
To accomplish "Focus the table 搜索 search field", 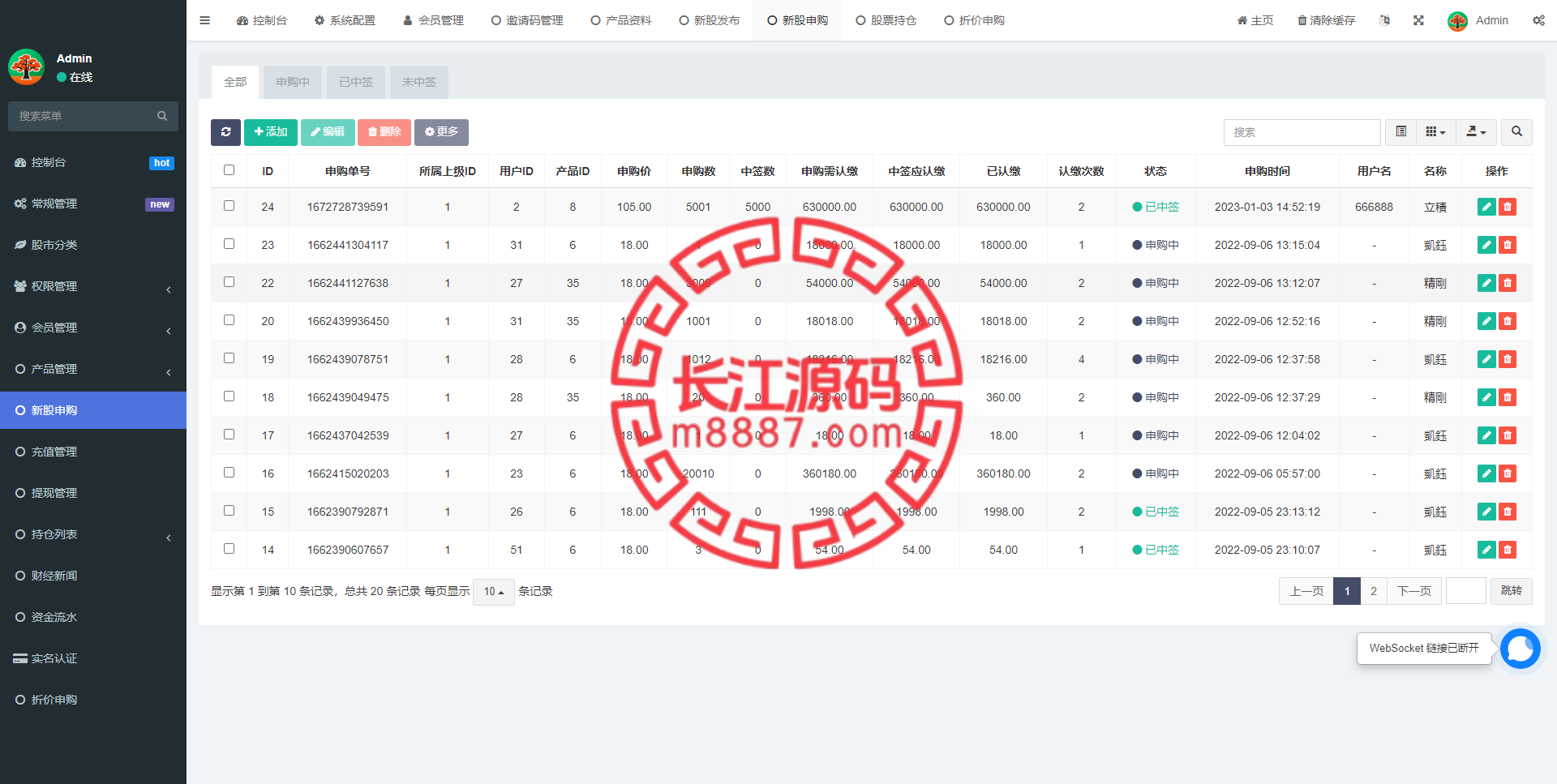I will click(x=1302, y=132).
